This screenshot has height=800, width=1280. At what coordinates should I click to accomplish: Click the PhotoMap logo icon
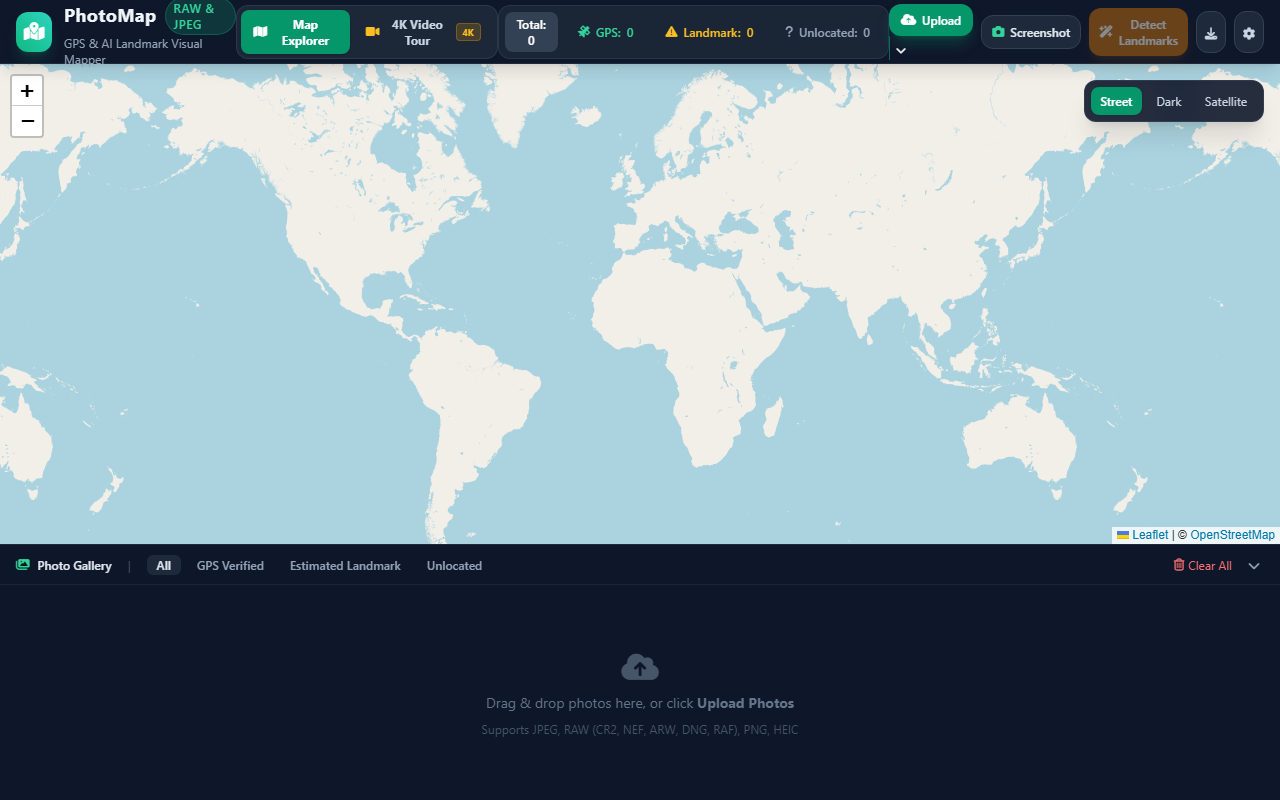pyautogui.click(x=34, y=32)
